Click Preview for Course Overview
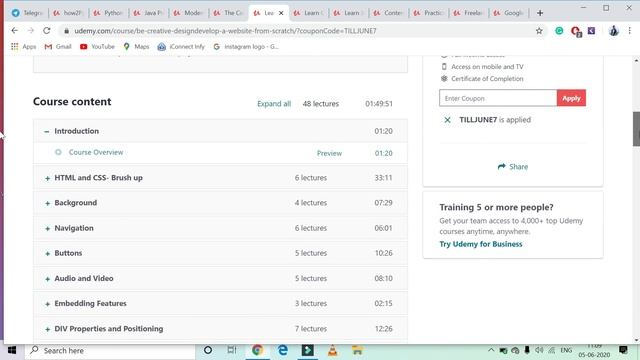 point(329,153)
